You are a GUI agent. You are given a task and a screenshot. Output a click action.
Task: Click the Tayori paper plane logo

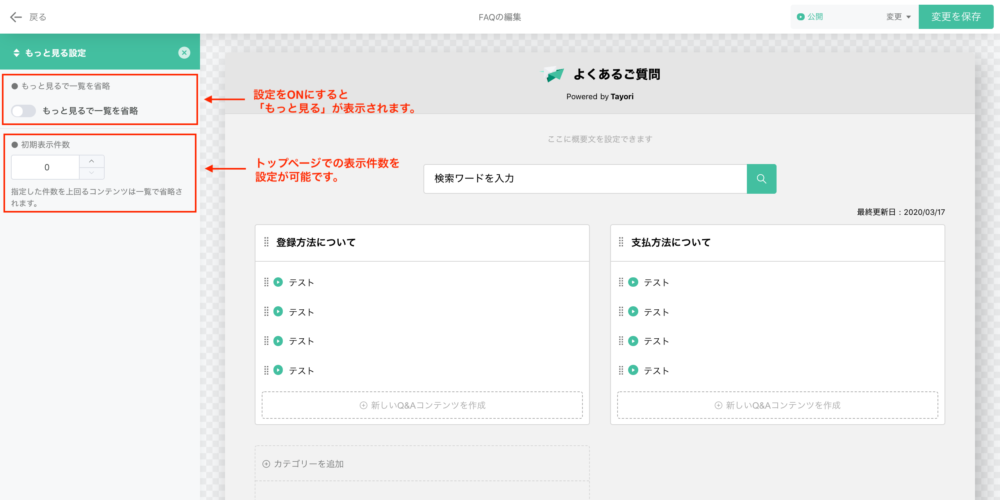pyautogui.click(x=554, y=75)
